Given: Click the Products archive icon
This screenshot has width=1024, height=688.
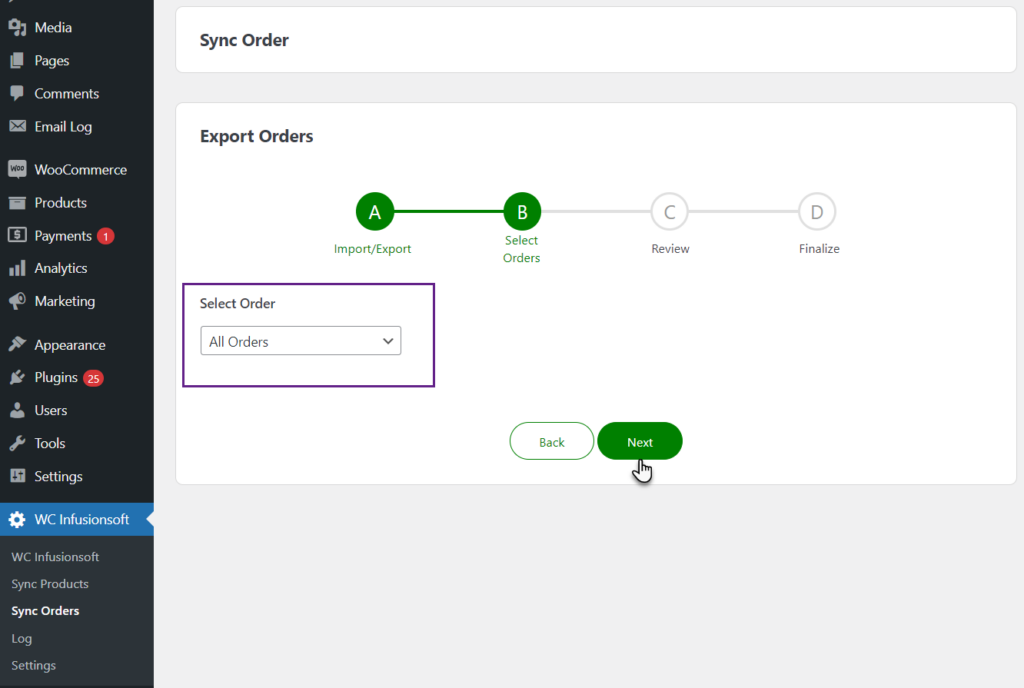Looking at the screenshot, I should (x=17, y=202).
